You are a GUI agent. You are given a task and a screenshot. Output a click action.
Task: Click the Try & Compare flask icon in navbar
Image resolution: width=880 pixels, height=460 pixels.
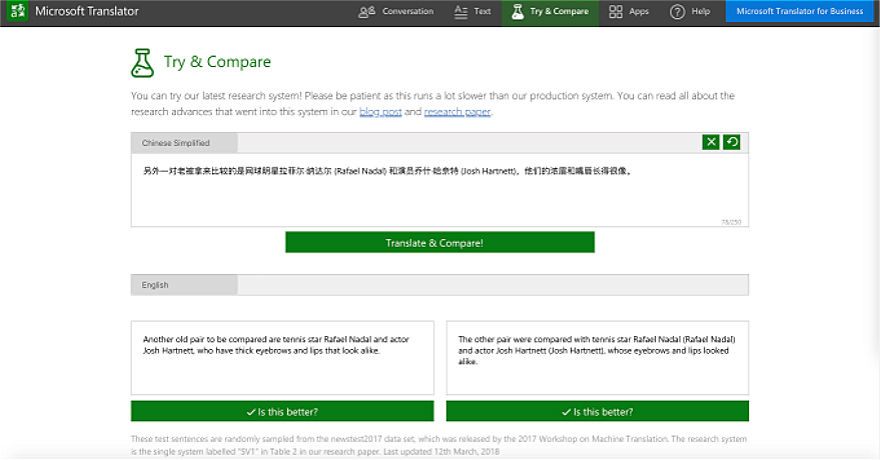click(517, 11)
